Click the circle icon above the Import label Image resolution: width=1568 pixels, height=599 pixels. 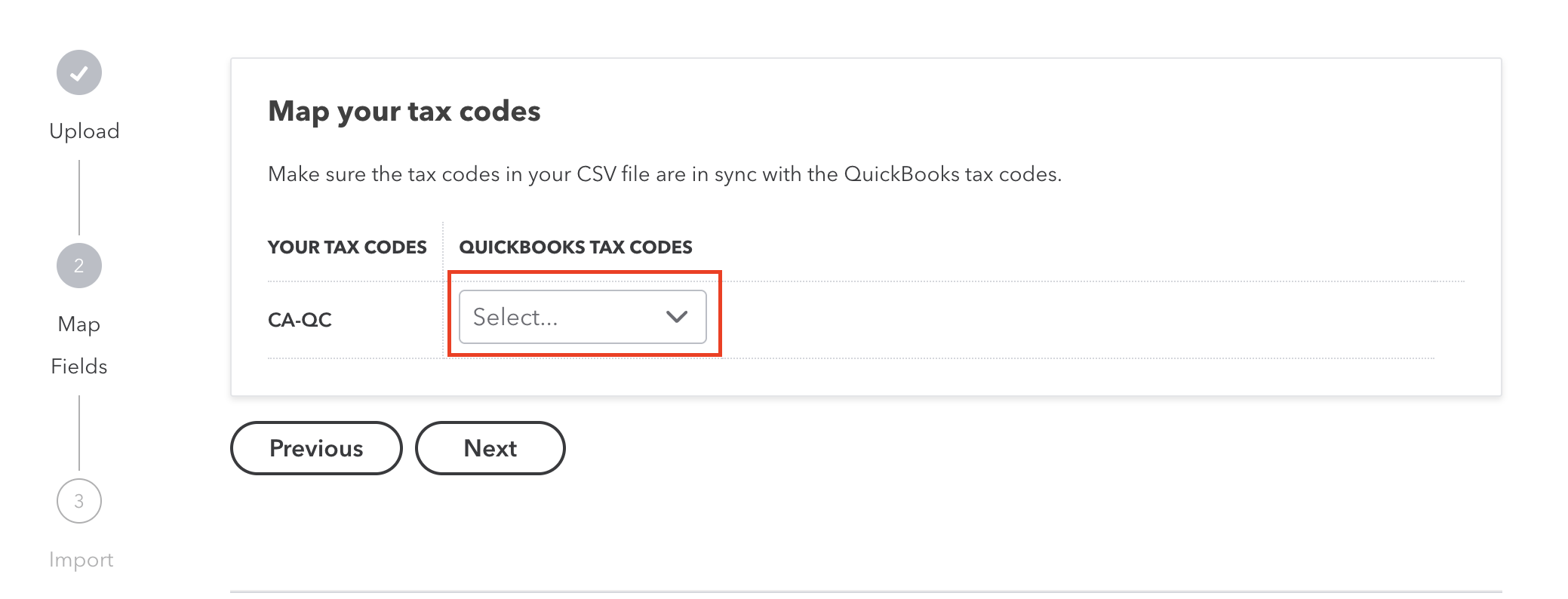tap(78, 500)
